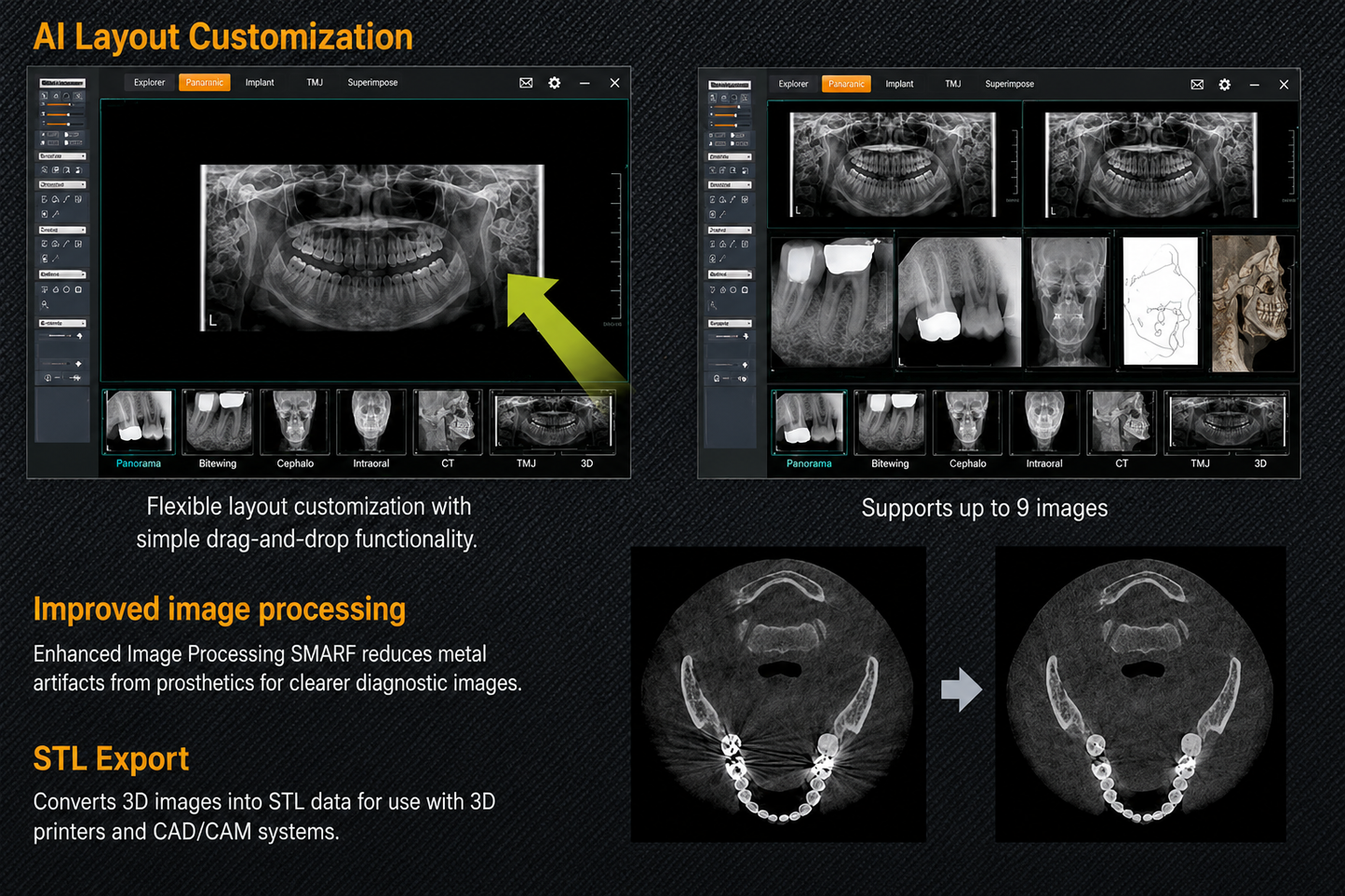Switch to Explorer tab in right window
The width and height of the screenshot is (1345, 896).
(x=793, y=84)
